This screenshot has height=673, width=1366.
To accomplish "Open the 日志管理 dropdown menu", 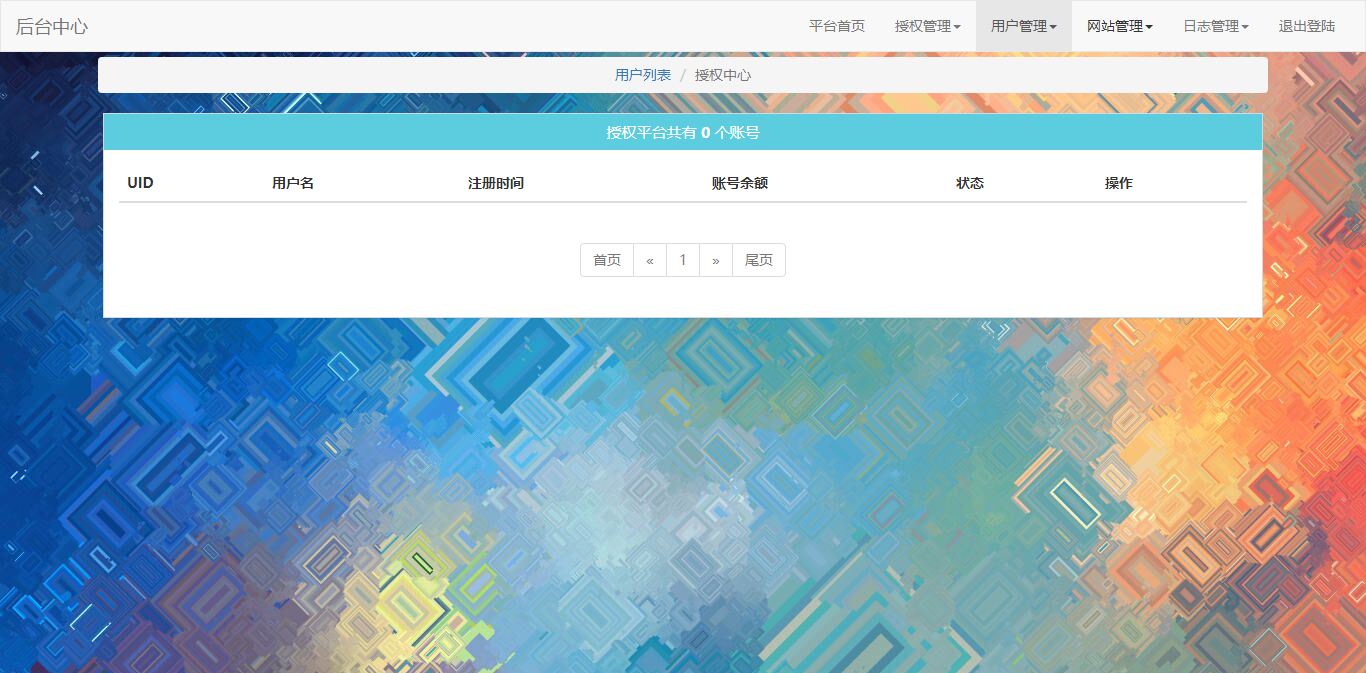I will pos(1215,26).
